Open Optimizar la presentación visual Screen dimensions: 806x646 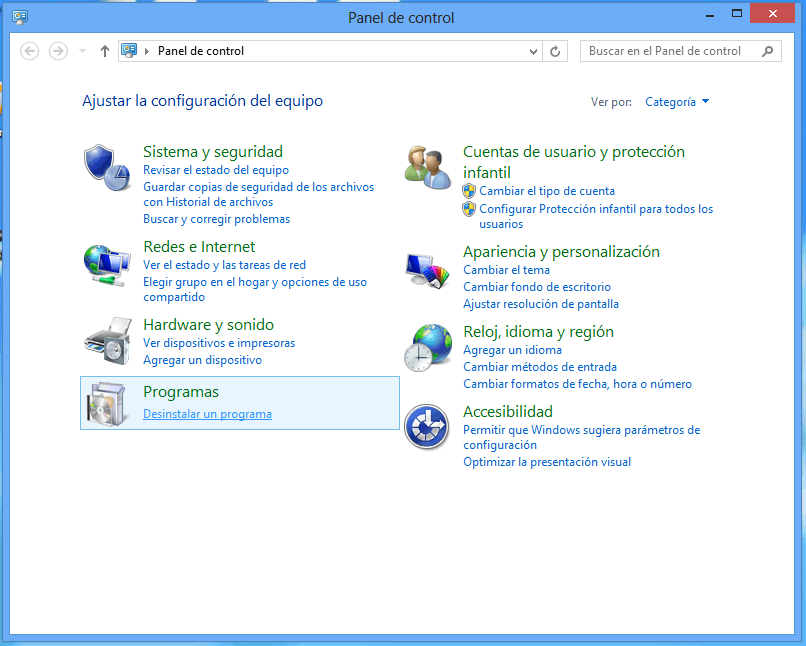click(x=547, y=462)
